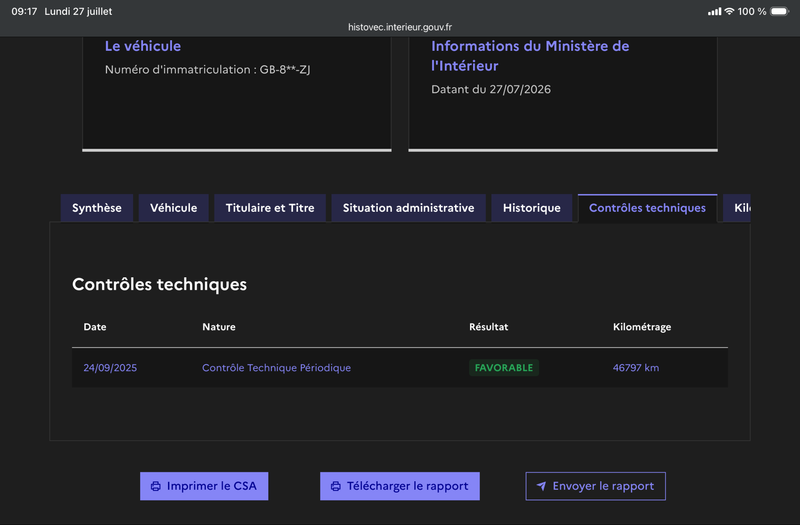Click the Télécharger le rapport button
Image resolution: width=800 pixels, height=525 pixels.
(x=399, y=486)
